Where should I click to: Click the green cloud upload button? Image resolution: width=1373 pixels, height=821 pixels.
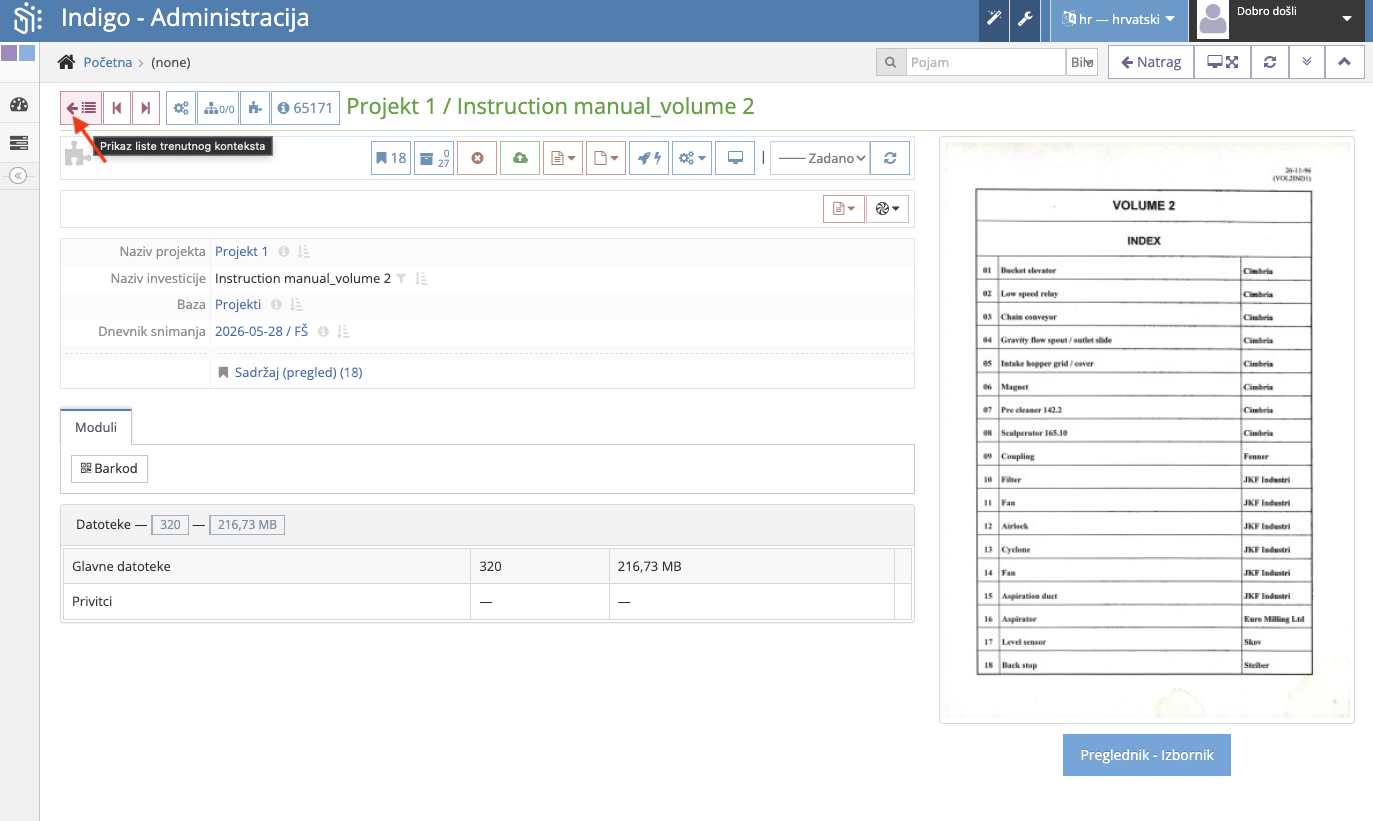[x=520, y=158]
